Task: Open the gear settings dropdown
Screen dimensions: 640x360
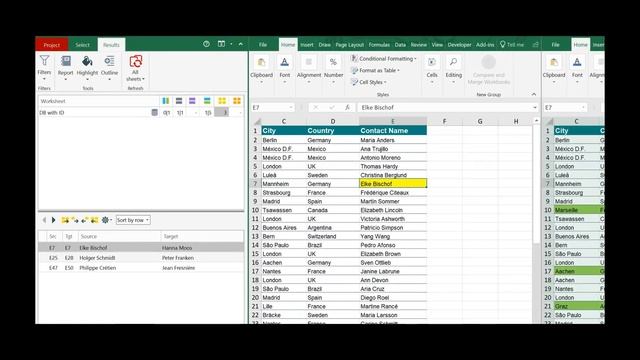Action: click(x=107, y=220)
